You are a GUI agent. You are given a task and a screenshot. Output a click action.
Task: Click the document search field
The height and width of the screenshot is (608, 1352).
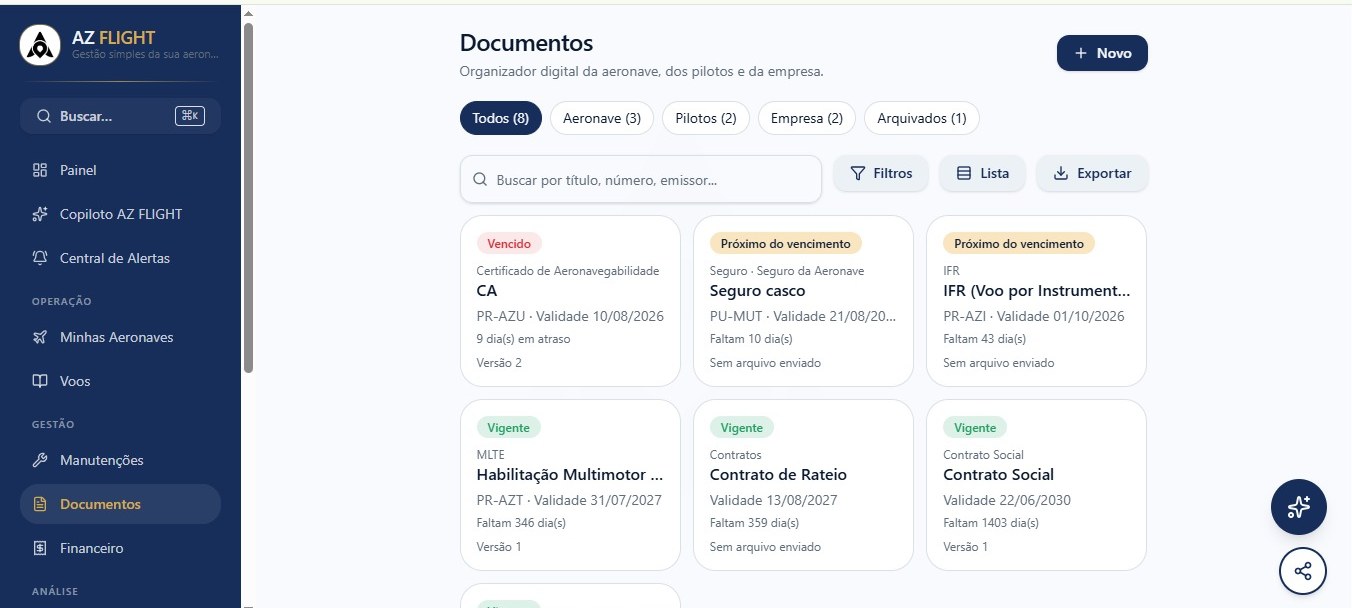(x=641, y=180)
